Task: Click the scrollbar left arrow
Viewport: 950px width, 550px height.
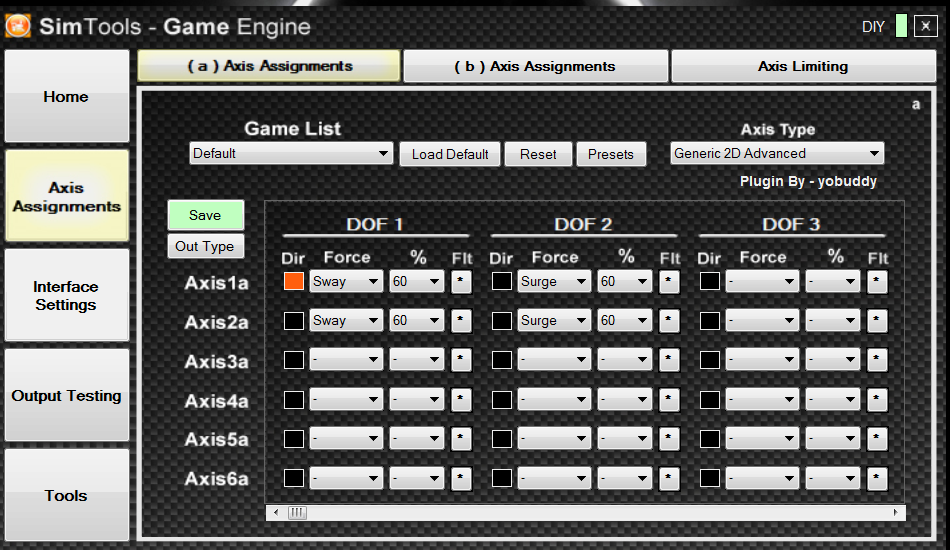Action: 275,512
